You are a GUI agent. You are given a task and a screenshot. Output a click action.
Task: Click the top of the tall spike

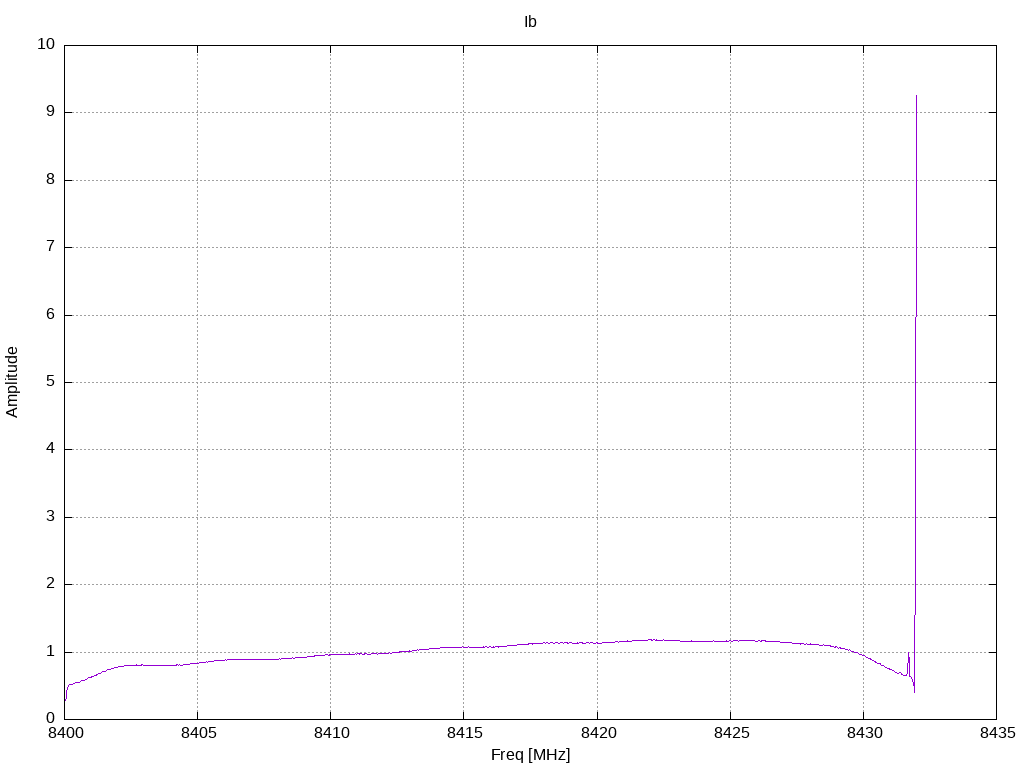coord(916,96)
